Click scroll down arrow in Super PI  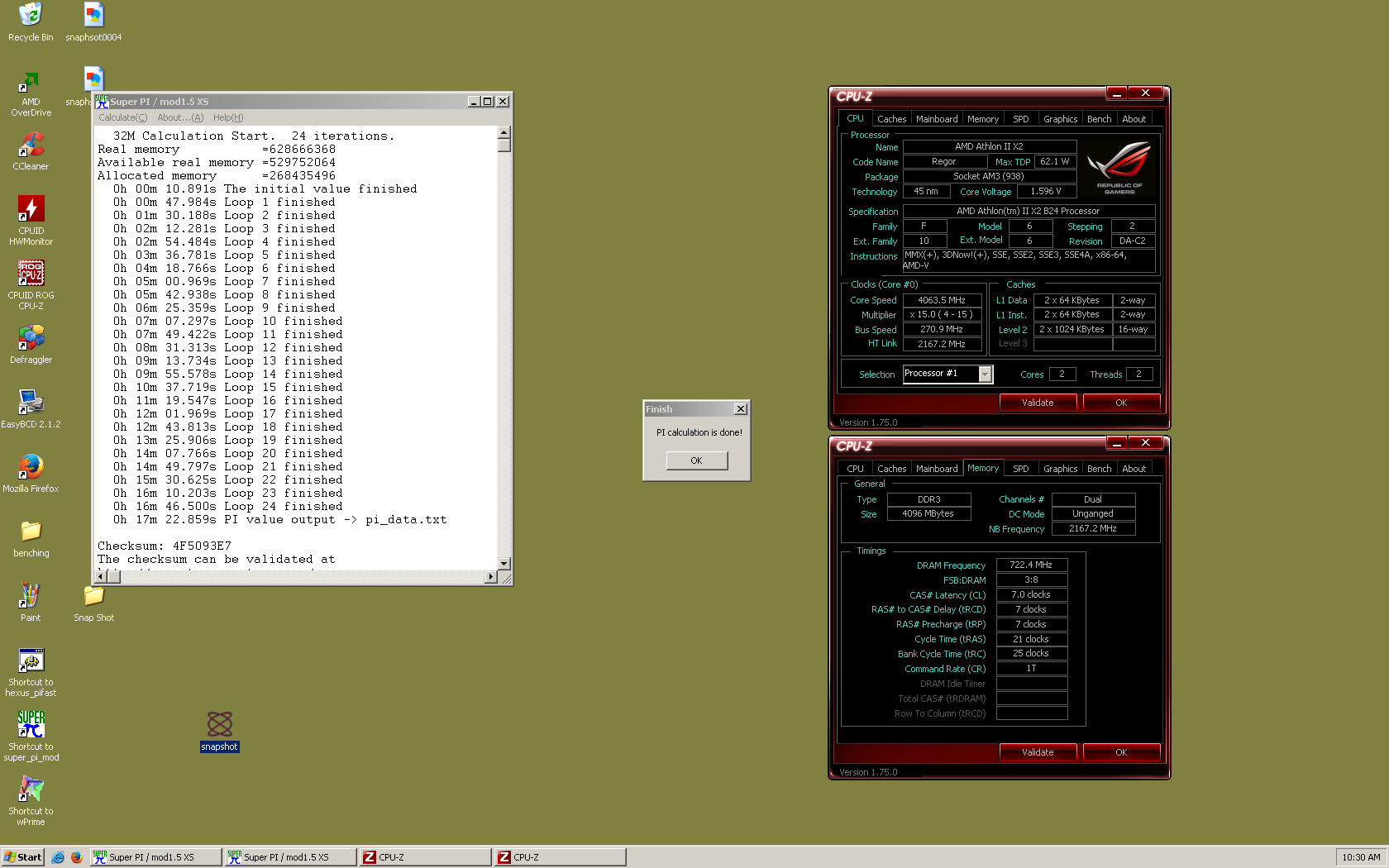click(x=504, y=563)
